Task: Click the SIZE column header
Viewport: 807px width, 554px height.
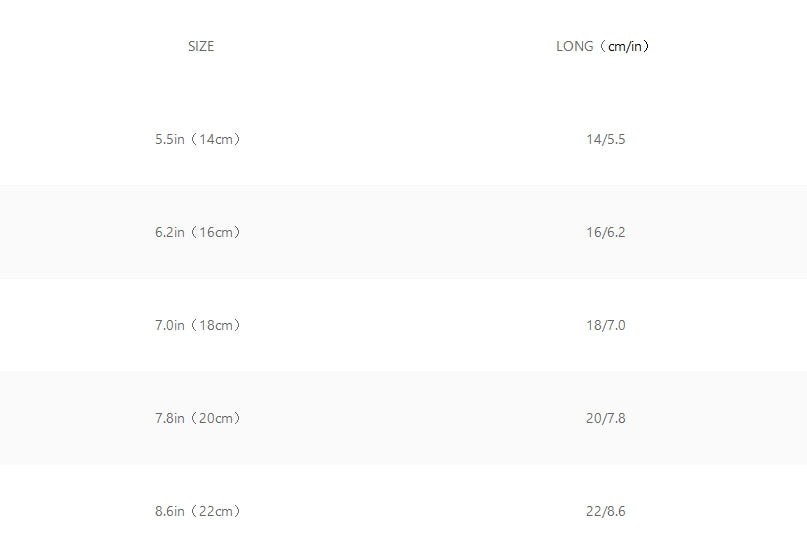Action: (201, 46)
